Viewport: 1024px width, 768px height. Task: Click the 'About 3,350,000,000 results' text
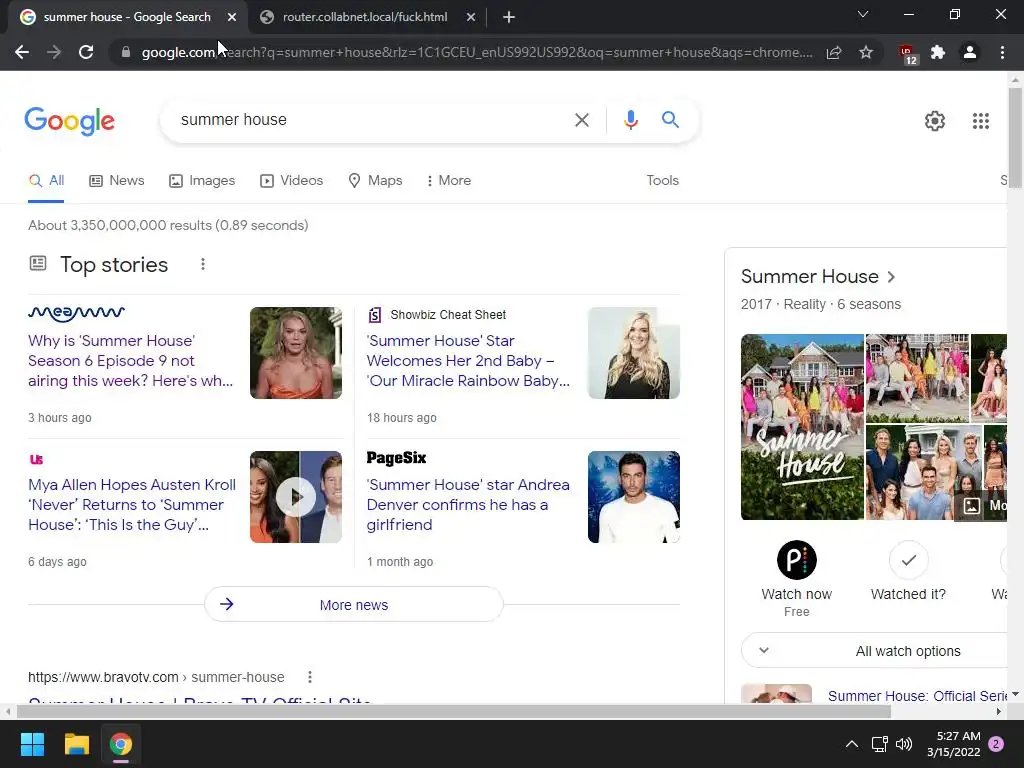tap(168, 225)
